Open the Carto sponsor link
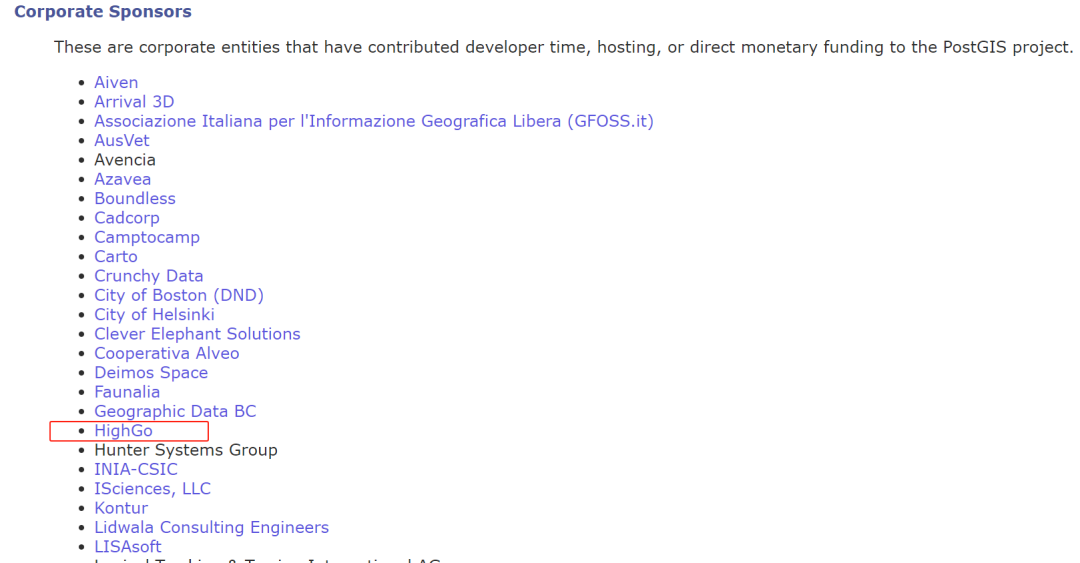 [x=116, y=257]
